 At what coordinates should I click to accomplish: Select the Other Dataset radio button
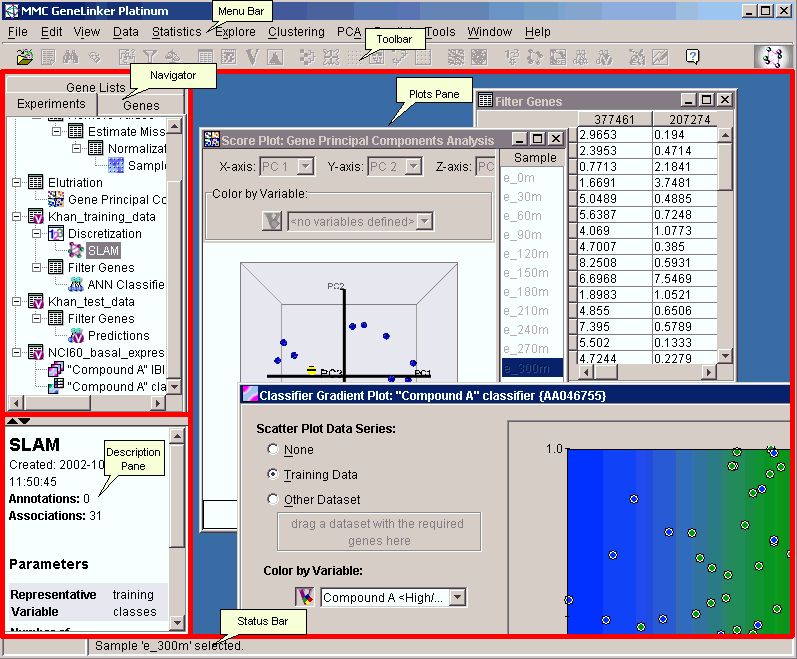(273, 499)
